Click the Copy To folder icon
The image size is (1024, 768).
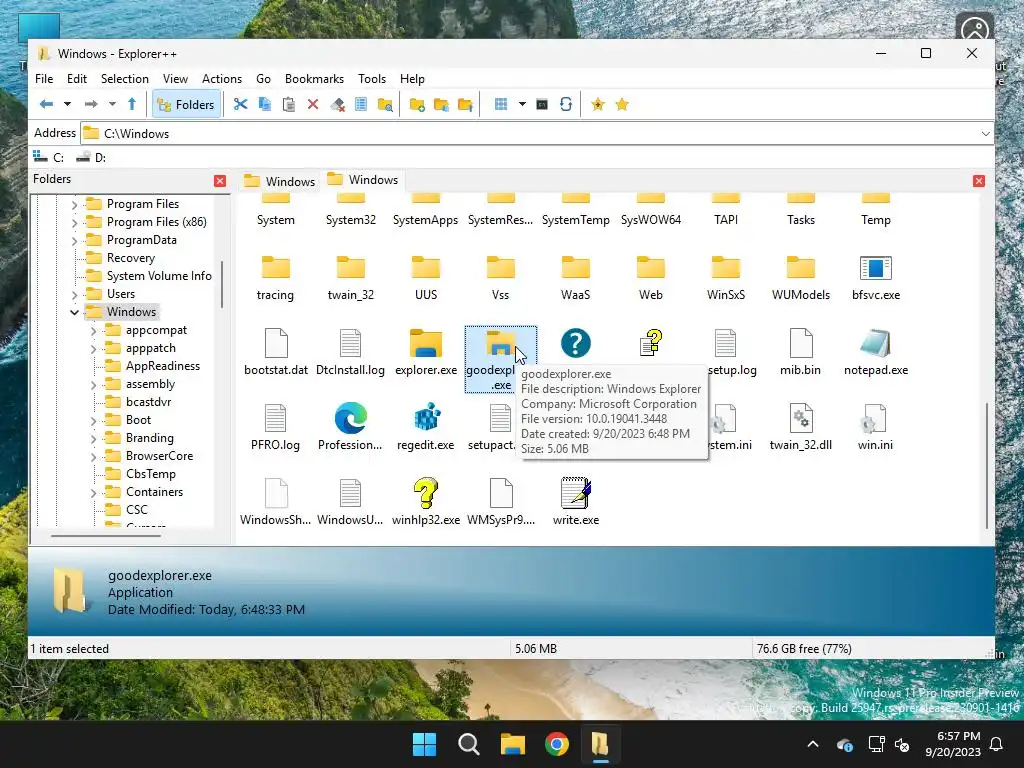(x=441, y=104)
